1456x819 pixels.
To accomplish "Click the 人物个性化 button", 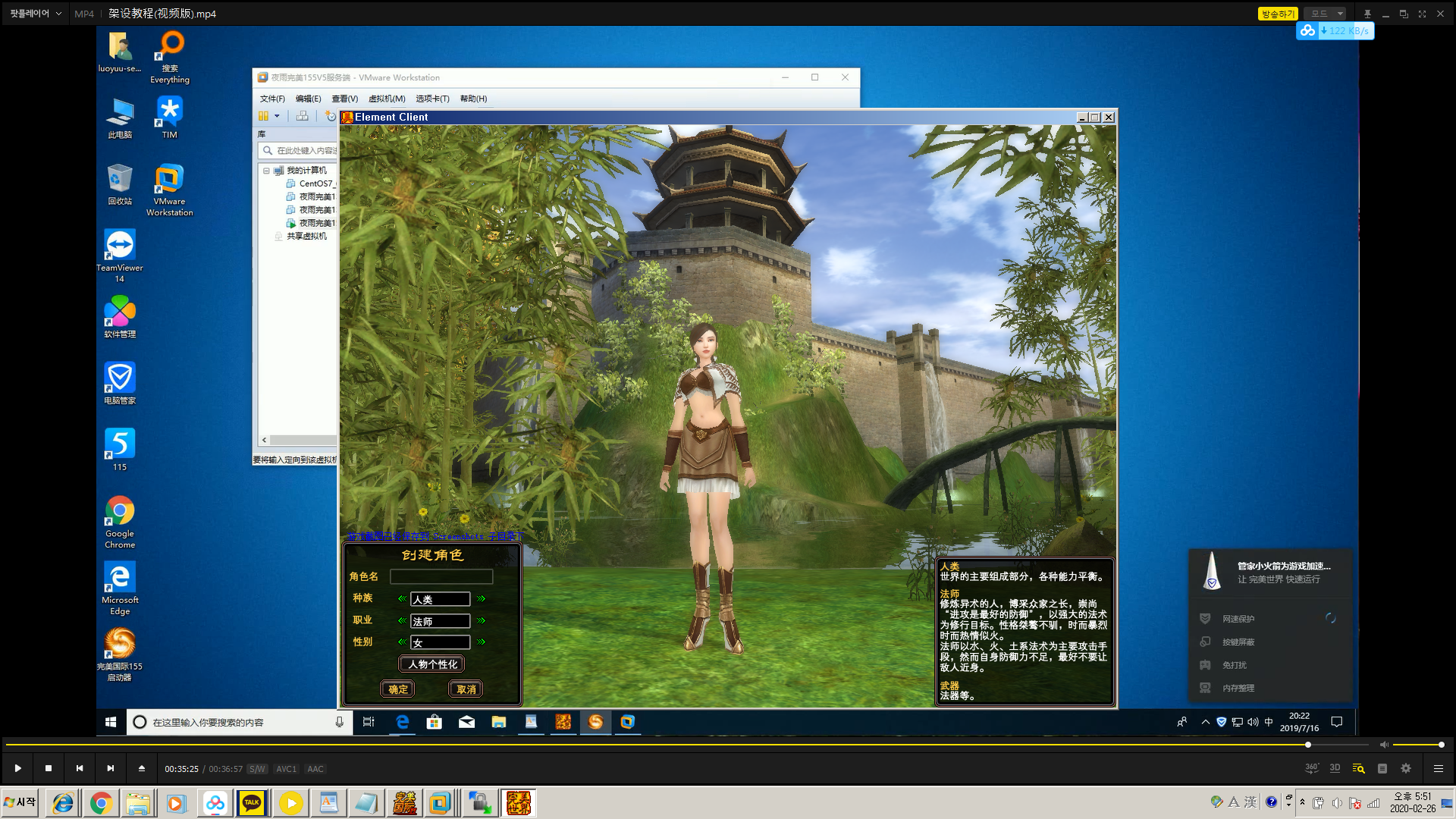I will pyautogui.click(x=432, y=664).
